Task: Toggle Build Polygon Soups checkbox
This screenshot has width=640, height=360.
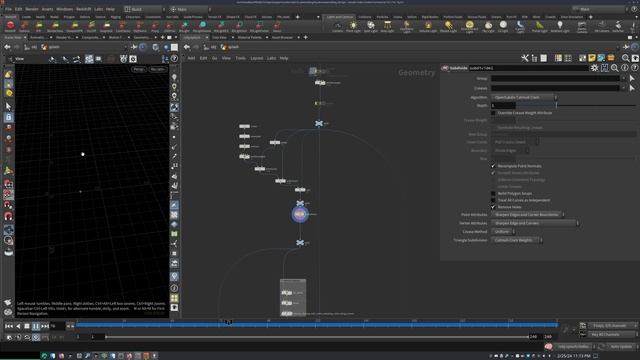Action: 493,193
